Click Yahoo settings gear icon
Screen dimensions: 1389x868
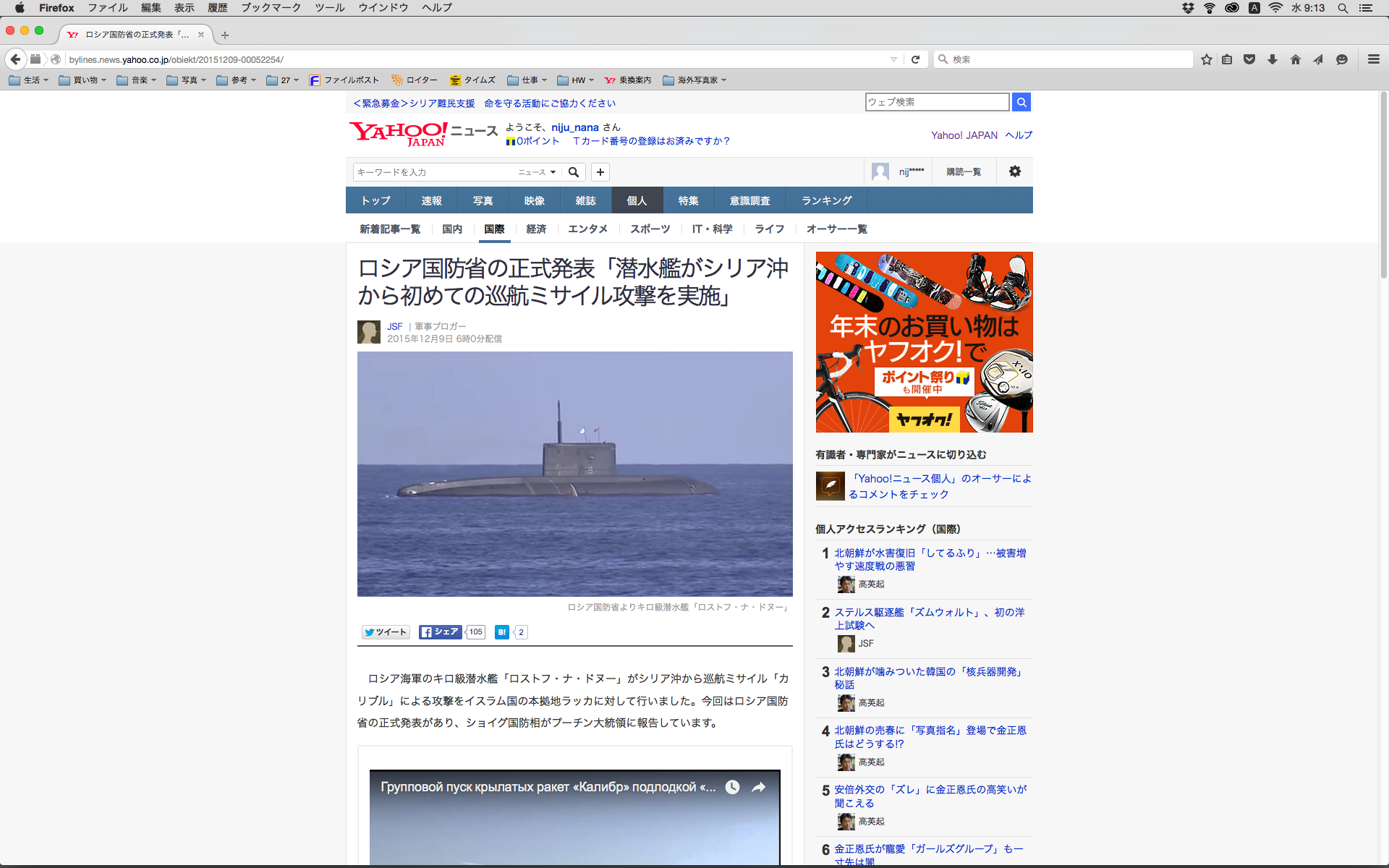[x=1014, y=171]
